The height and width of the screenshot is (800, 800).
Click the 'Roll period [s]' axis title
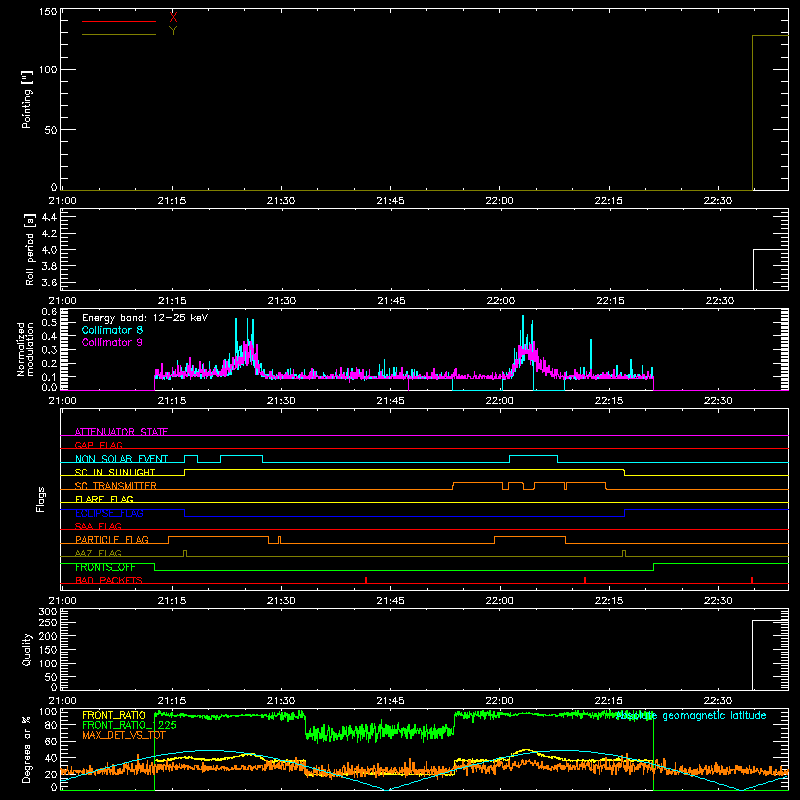[x=29, y=249]
